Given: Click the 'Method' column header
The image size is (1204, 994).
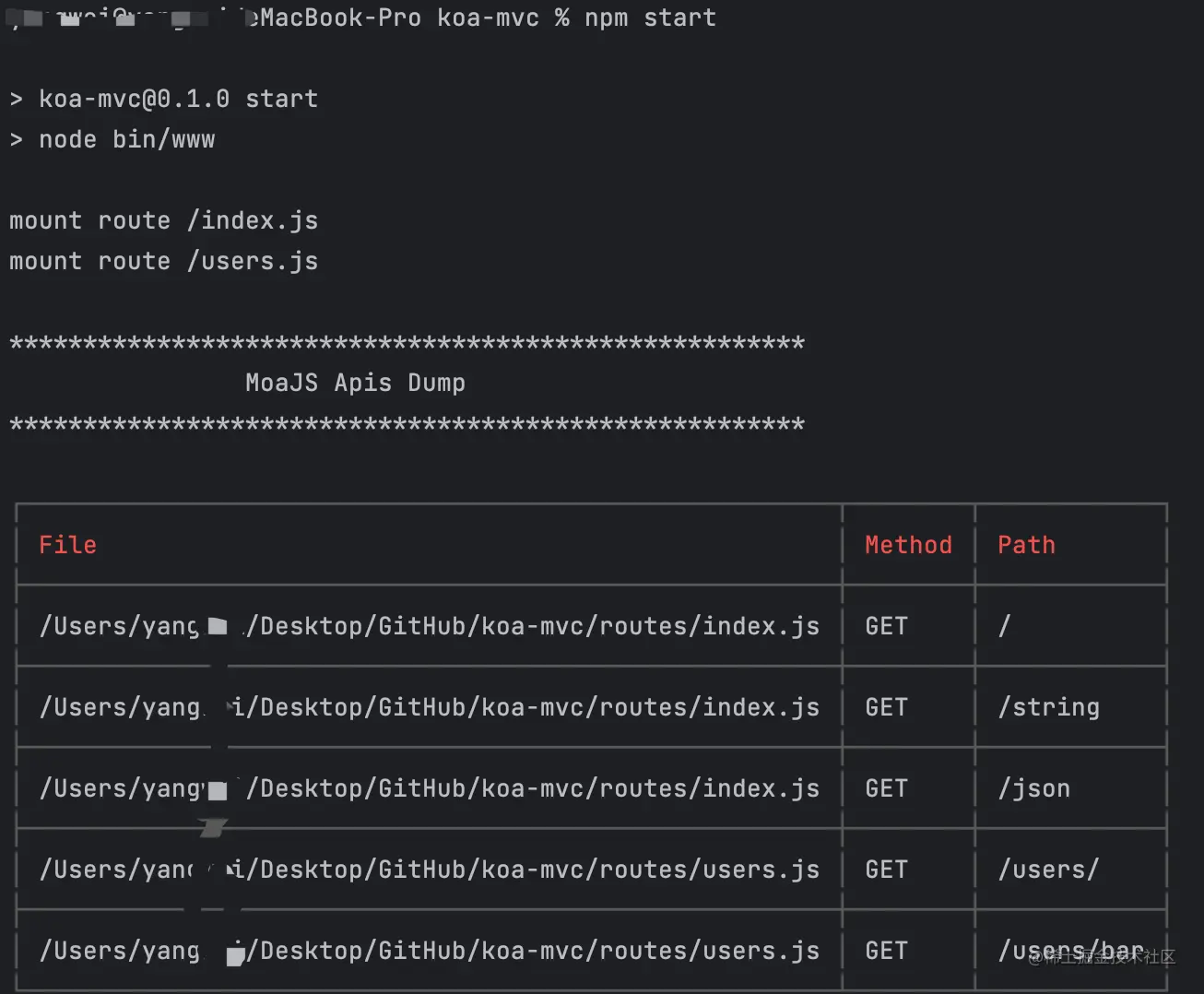Looking at the screenshot, I should click(x=908, y=545).
